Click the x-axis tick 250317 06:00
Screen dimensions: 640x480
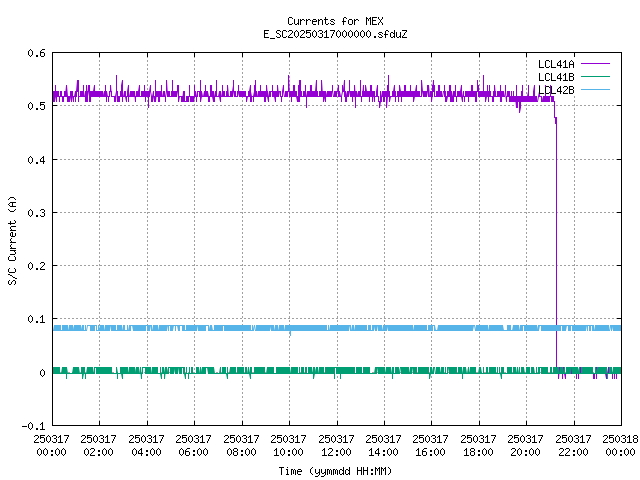tap(193, 445)
